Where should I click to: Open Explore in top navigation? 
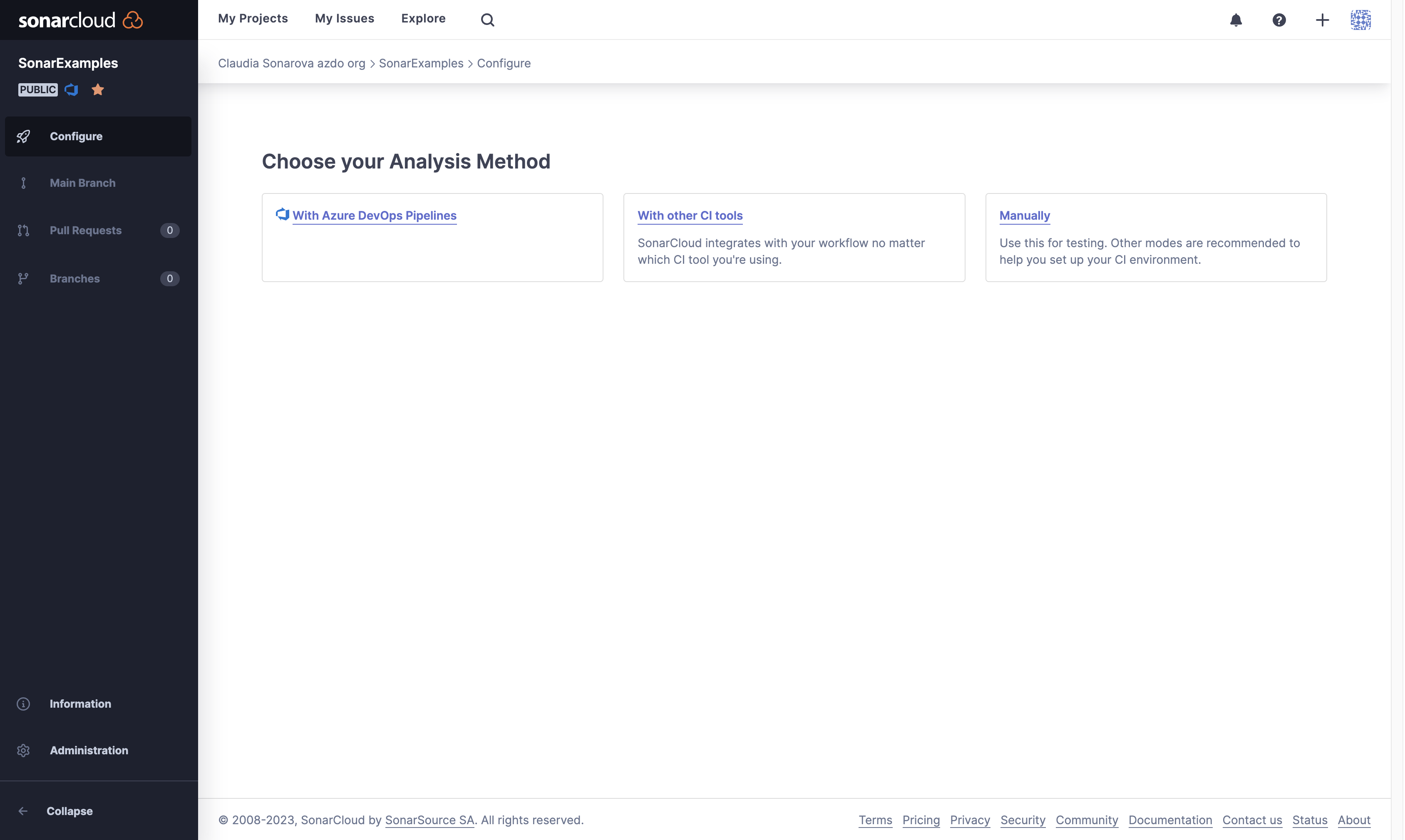click(x=423, y=19)
